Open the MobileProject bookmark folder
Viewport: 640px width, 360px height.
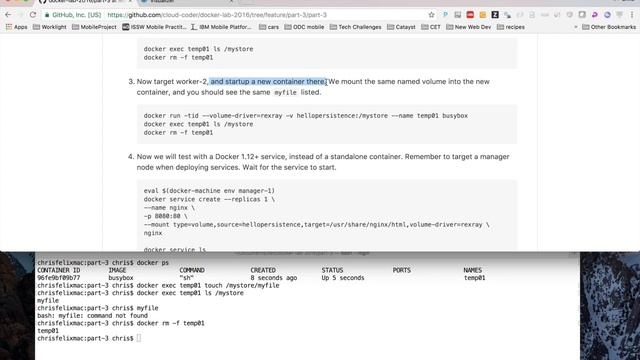pyautogui.click(x=94, y=27)
